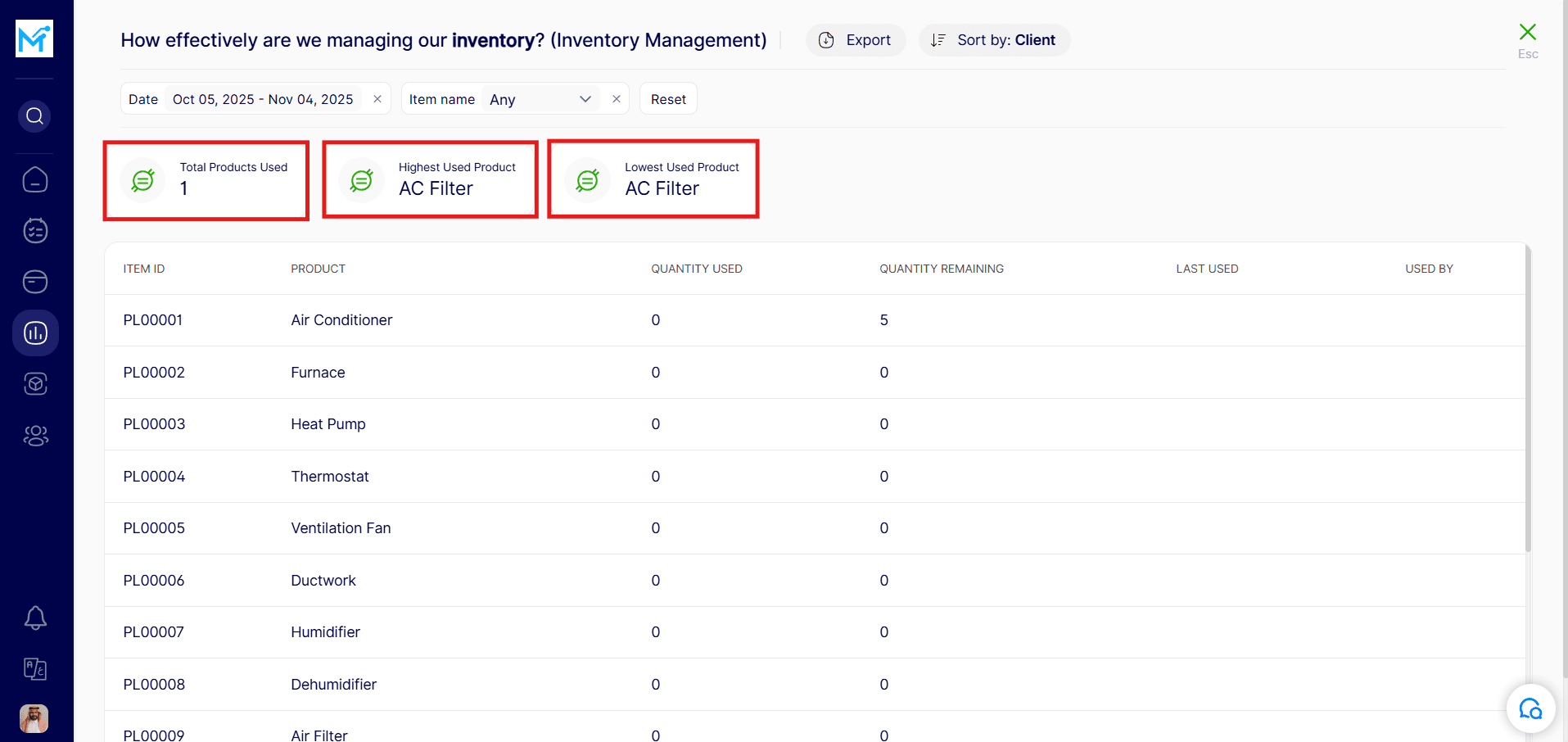Screen dimensions: 1568x742
Task: Click the search icon in sidebar
Action: point(34,116)
